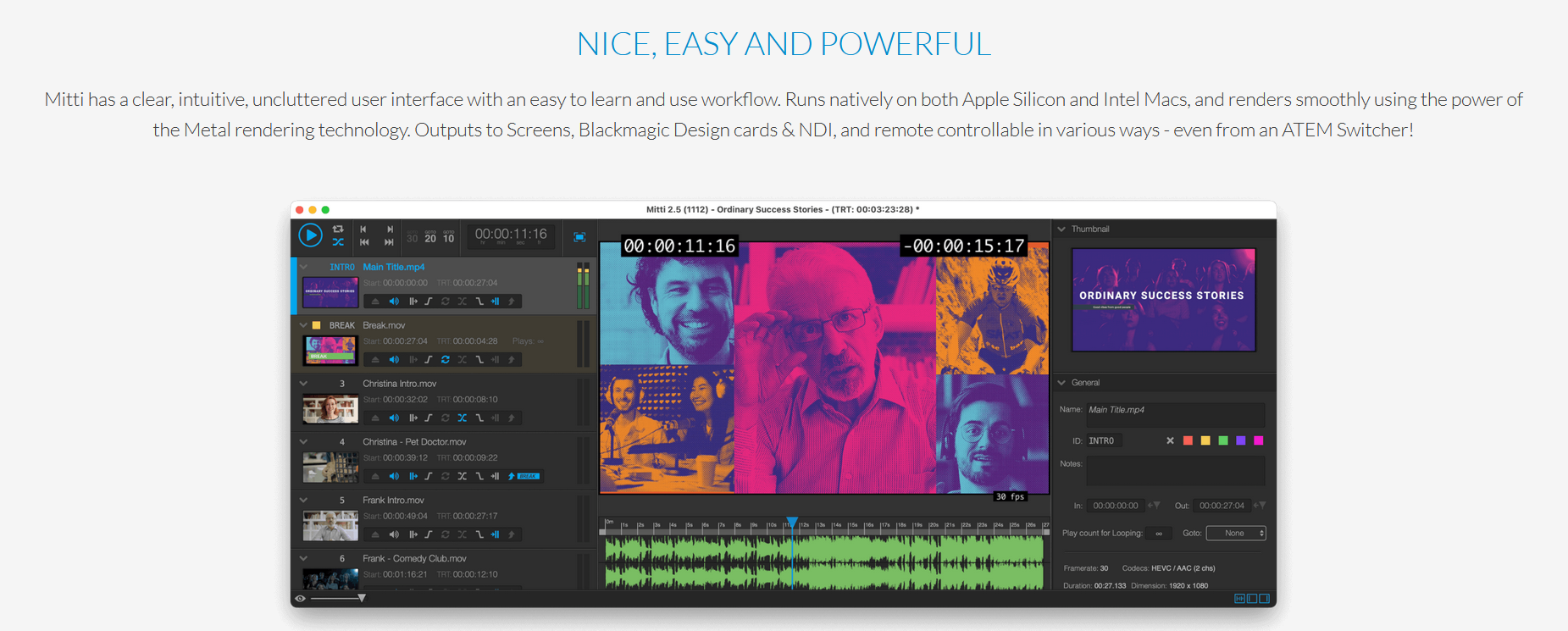
Task: Mute audio on Christina Intro.mov cue
Action: (394, 418)
